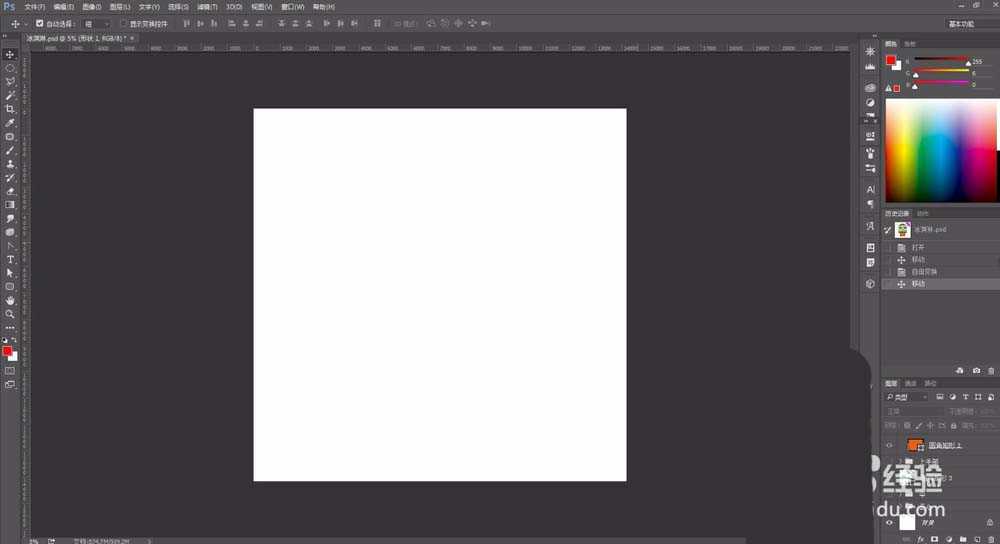This screenshot has height=544, width=1000.
Task: Open the layer filter type dropdown
Action: 908,397
